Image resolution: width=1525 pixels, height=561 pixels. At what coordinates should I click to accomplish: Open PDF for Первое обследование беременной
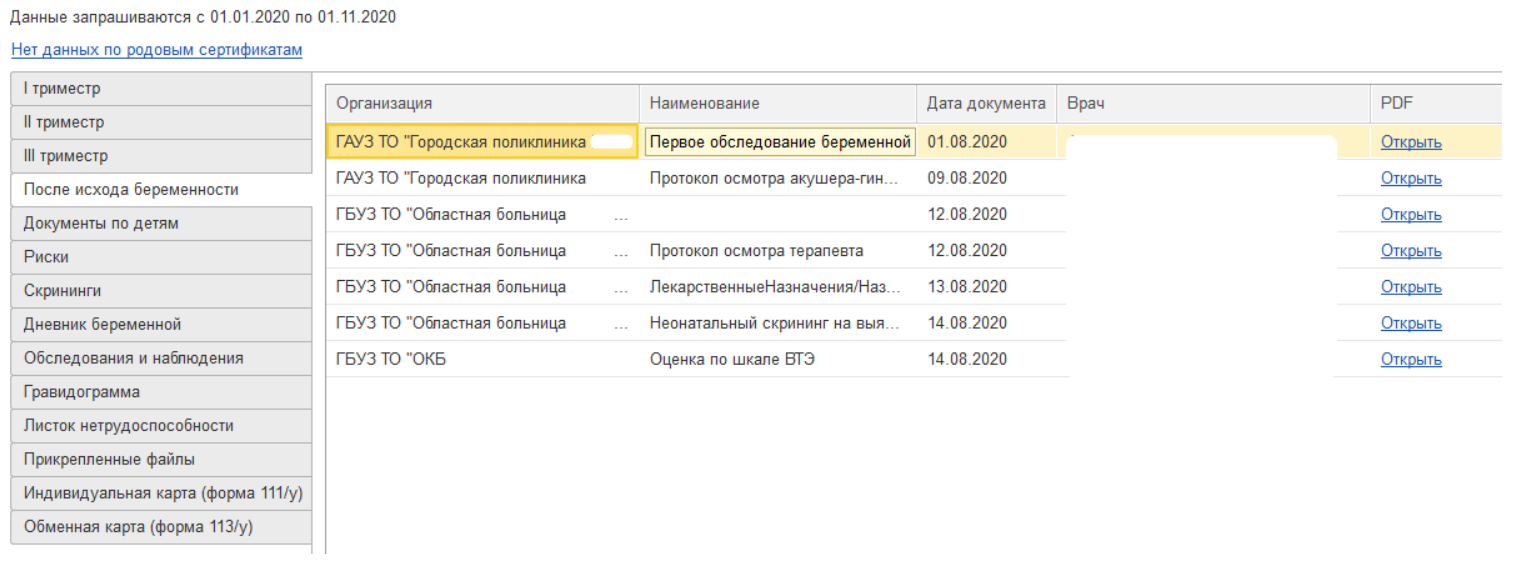click(1410, 142)
